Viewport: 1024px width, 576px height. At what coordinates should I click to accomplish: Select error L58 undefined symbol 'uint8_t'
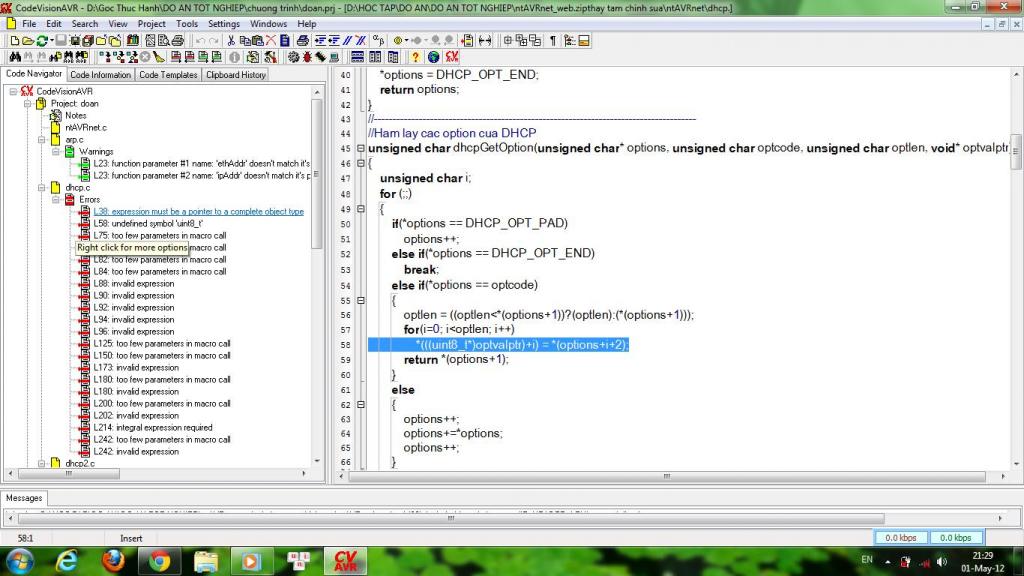coord(148,223)
